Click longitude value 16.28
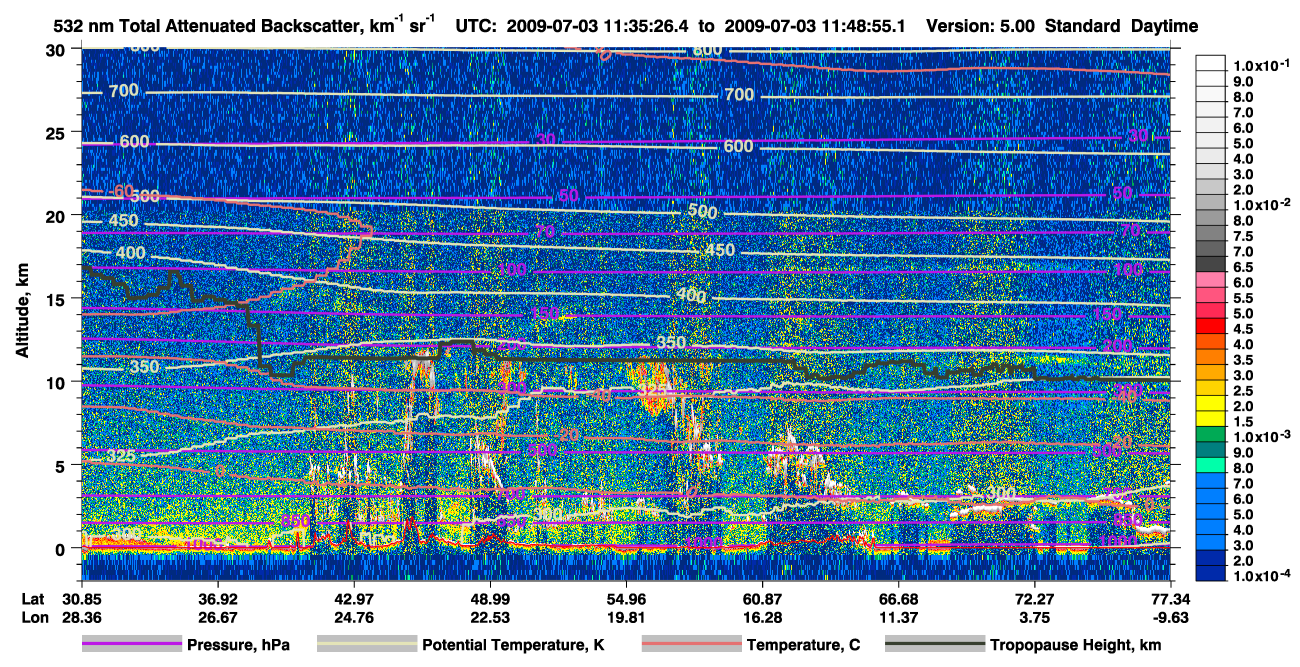The height and width of the screenshot is (667, 1300). click(x=763, y=617)
